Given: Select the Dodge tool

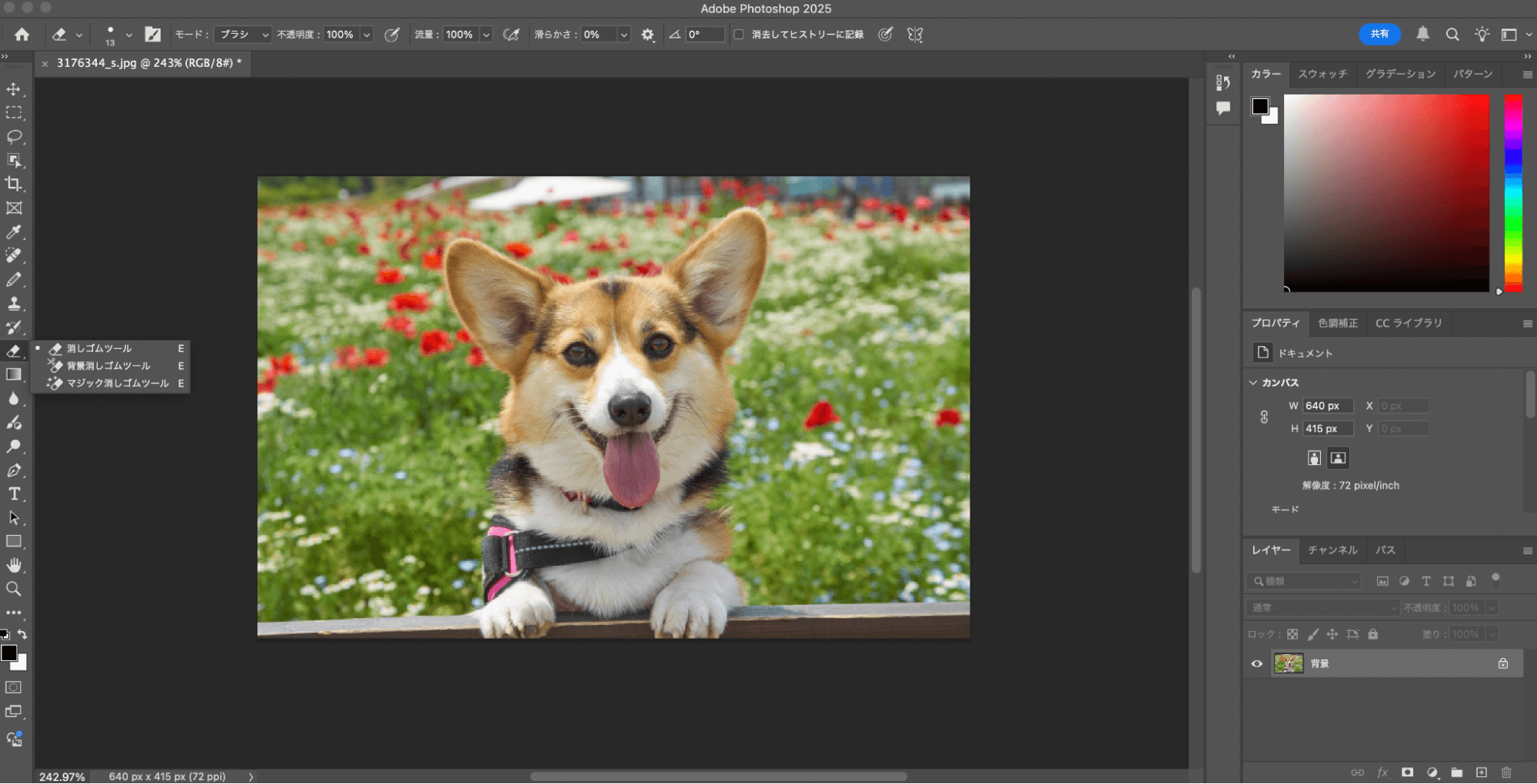Looking at the screenshot, I should (x=14, y=447).
